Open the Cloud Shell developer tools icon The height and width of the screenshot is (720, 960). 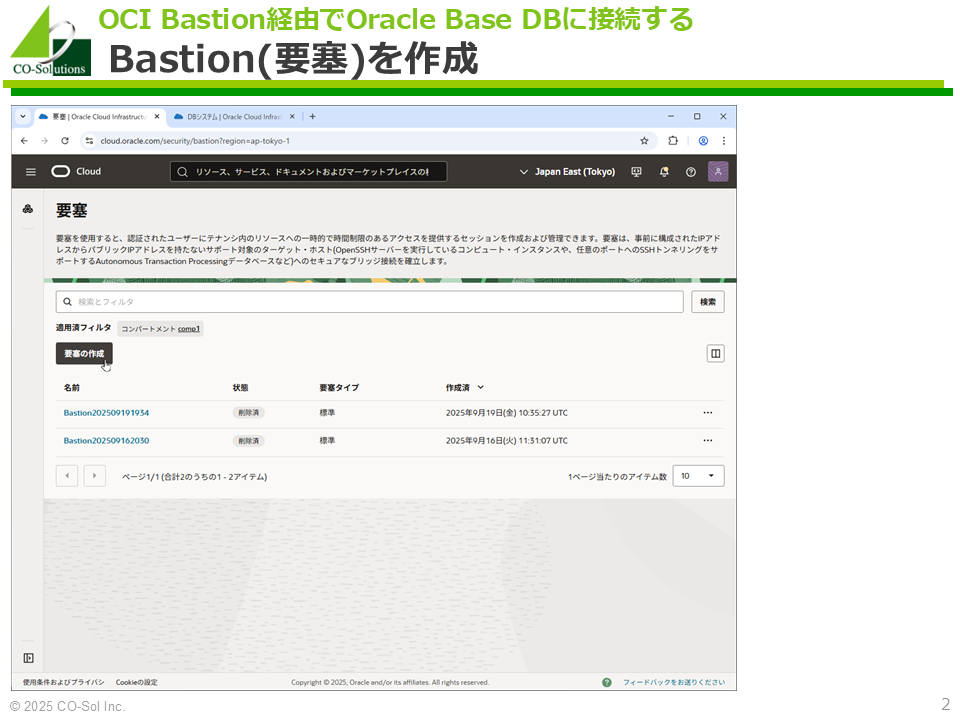(637, 172)
